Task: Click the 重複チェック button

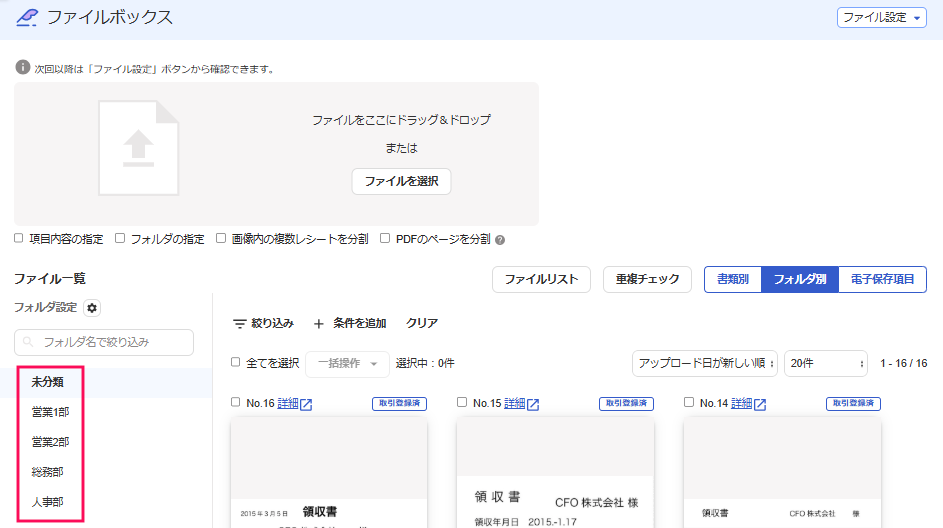Action: tap(647, 280)
